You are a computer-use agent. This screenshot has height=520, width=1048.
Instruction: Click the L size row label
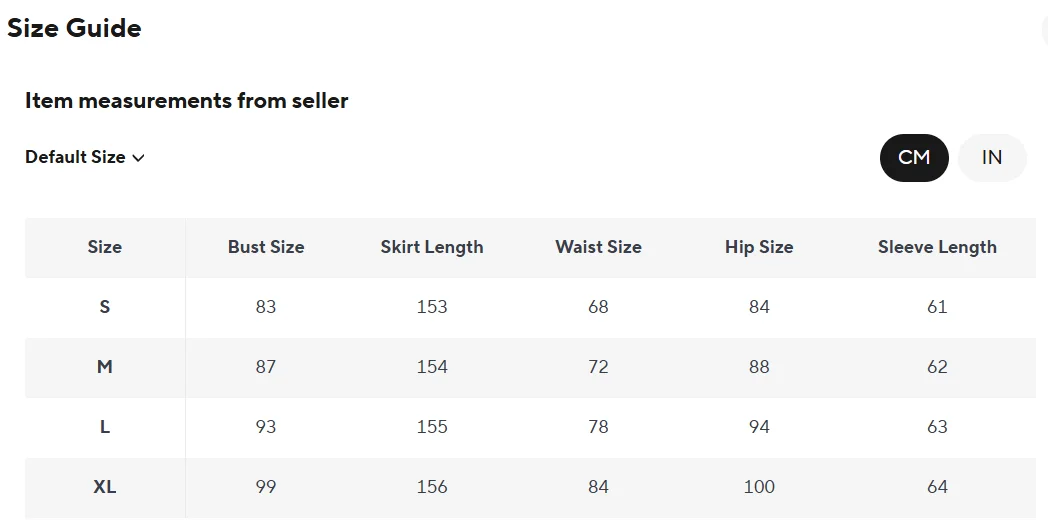pos(105,427)
